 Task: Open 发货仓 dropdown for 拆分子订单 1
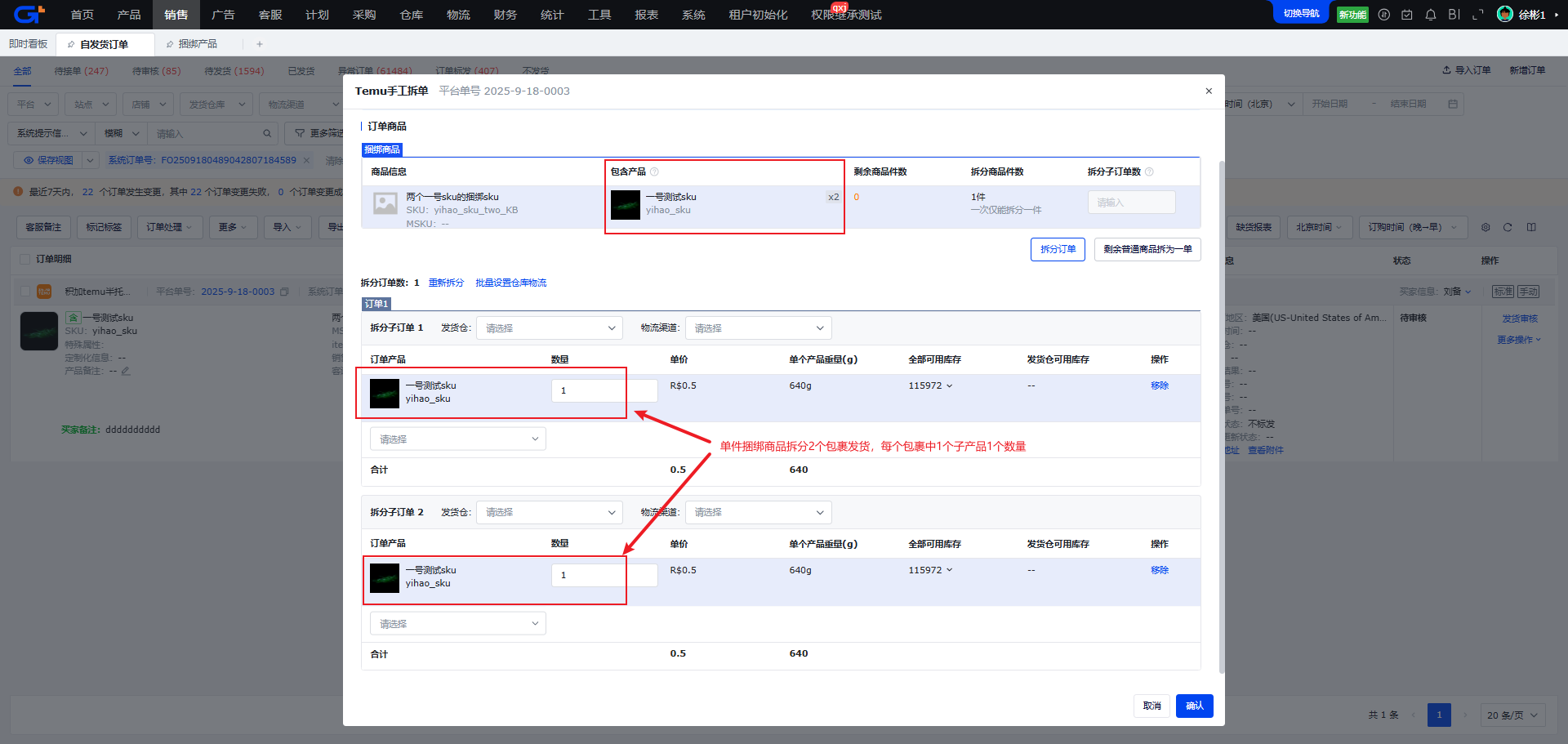(549, 328)
